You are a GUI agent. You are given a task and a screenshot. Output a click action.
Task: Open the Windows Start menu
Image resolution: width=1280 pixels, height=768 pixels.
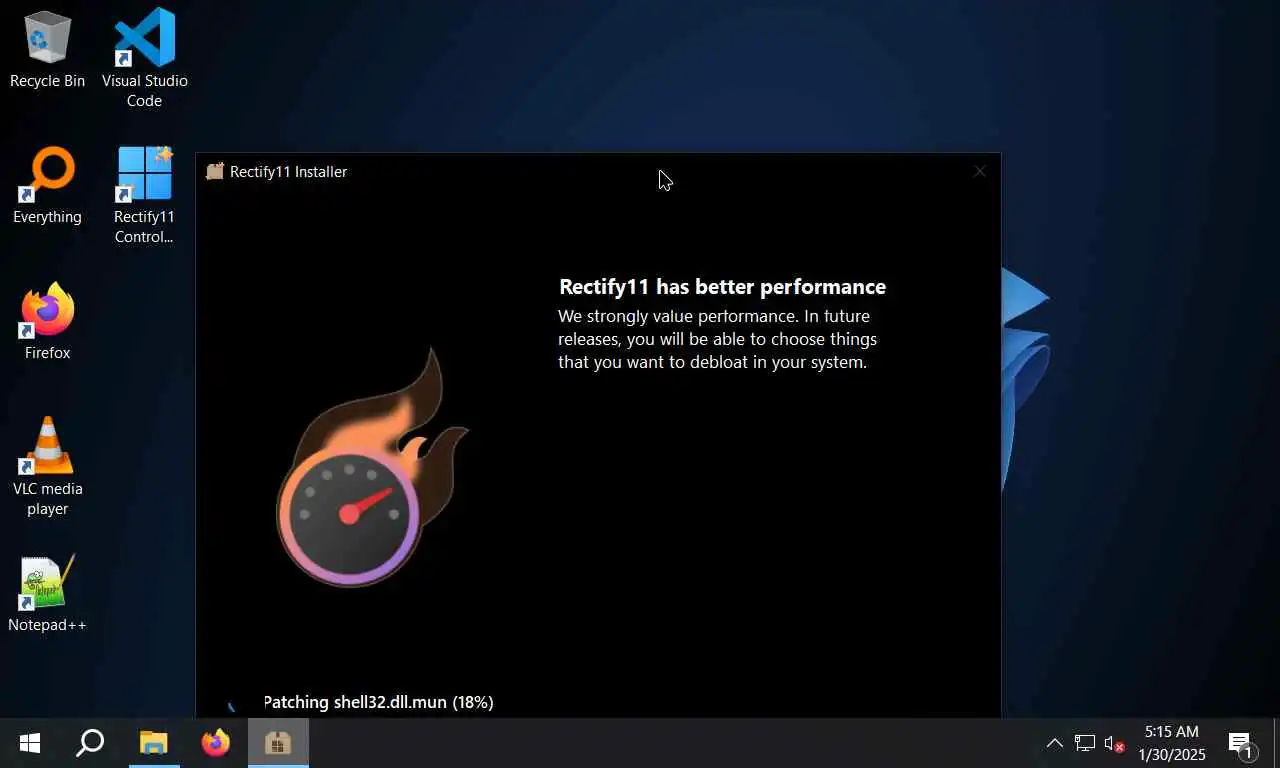(x=30, y=743)
